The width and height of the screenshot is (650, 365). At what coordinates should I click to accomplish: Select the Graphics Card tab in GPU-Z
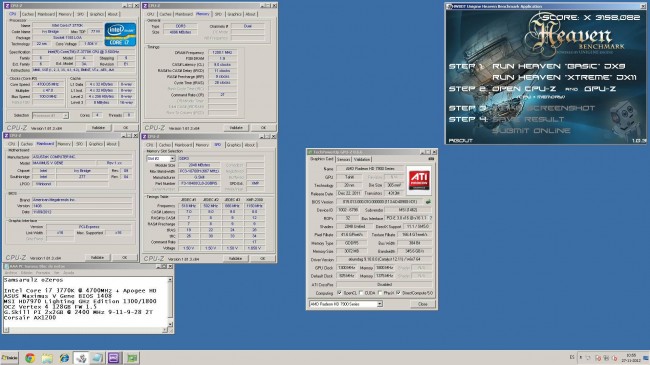pyautogui.click(x=322, y=159)
